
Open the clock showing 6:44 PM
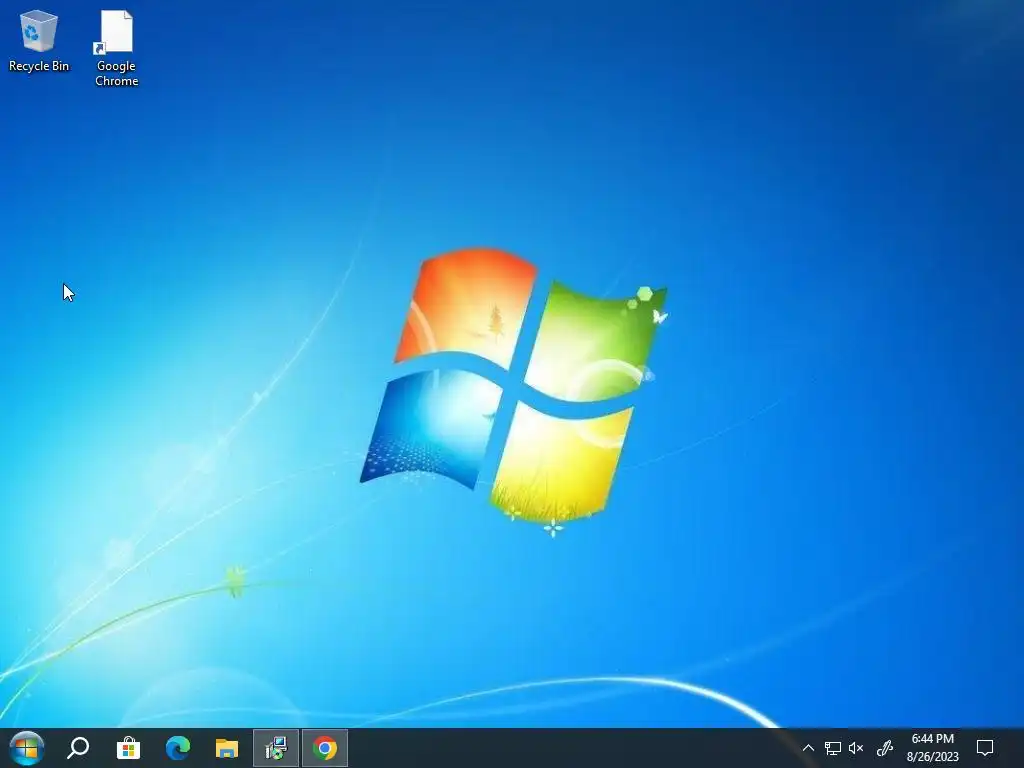tap(933, 748)
